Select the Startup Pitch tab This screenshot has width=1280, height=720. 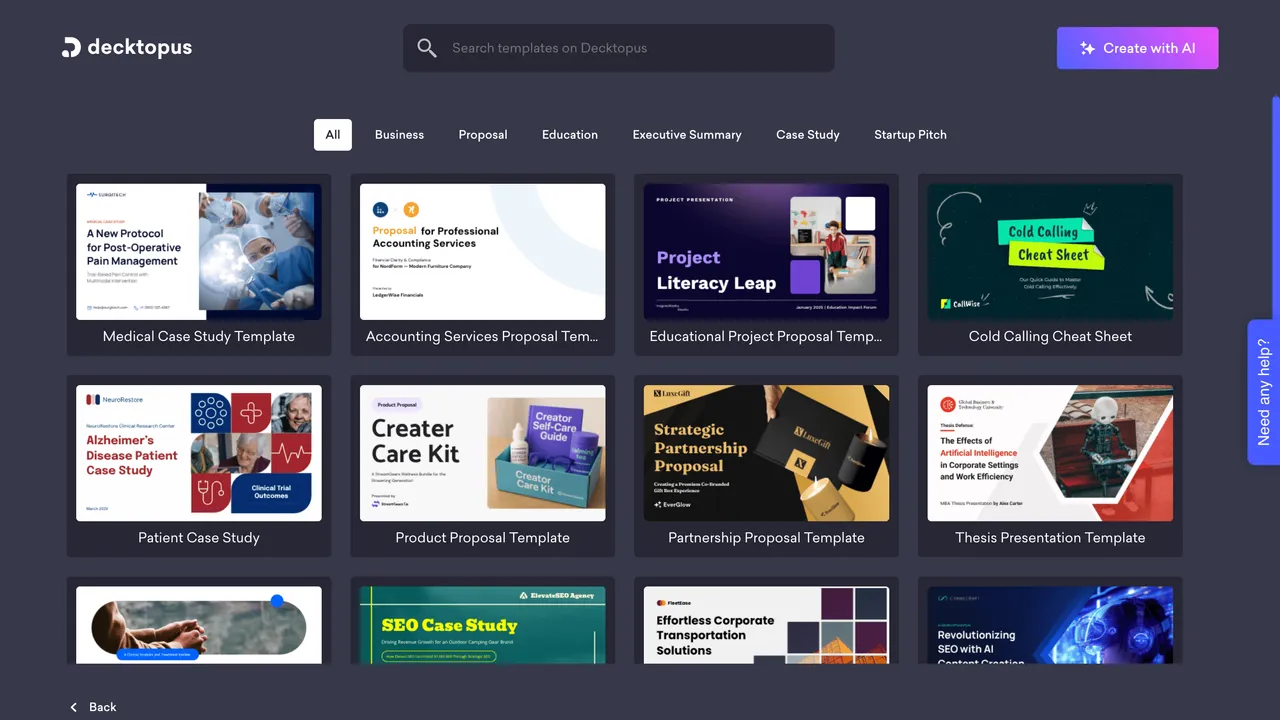(910, 135)
